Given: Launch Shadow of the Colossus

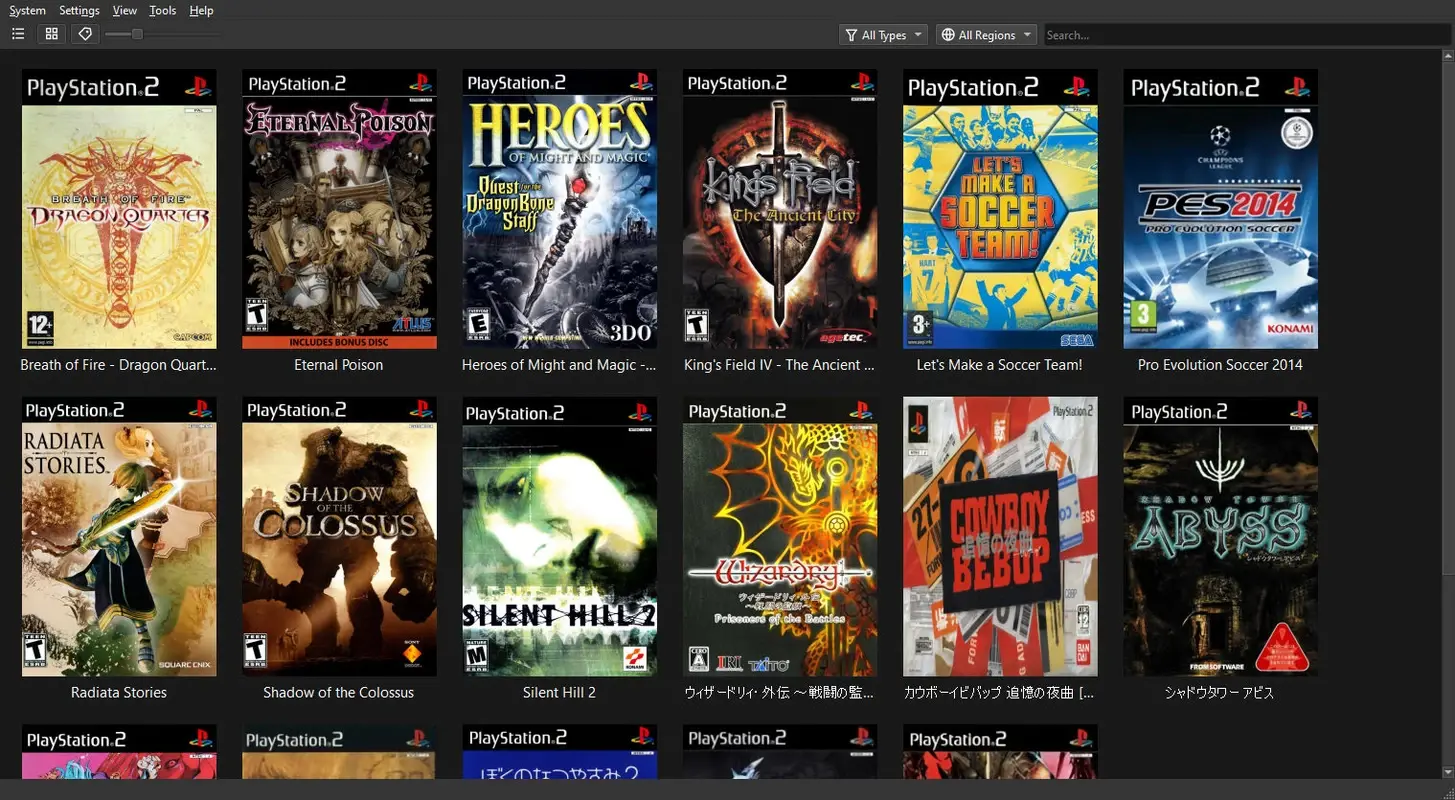Looking at the screenshot, I should click(x=339, y=536).
